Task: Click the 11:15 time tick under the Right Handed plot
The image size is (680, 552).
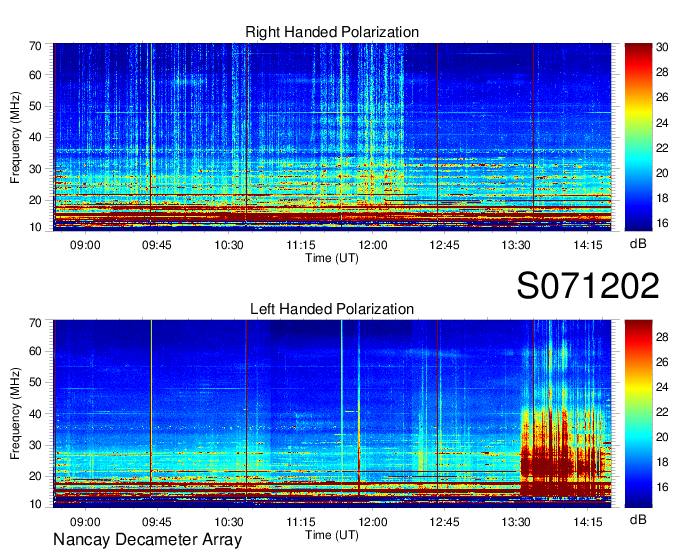Action: [x=301, y=245]
